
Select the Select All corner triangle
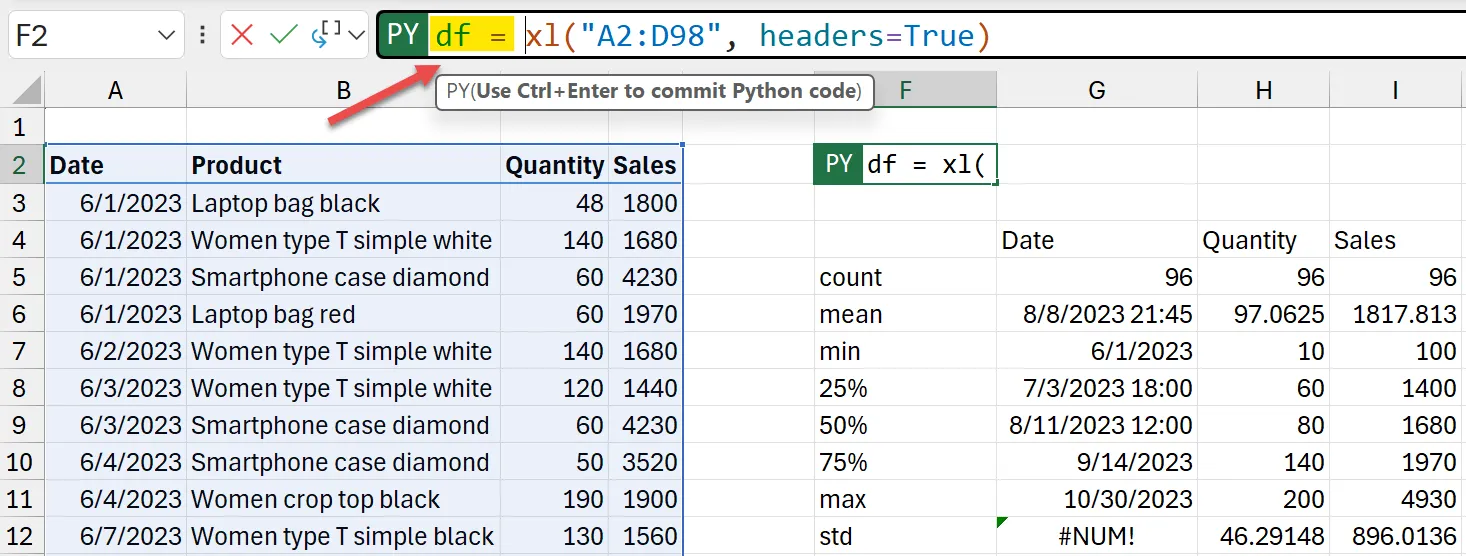coord(22,91)
